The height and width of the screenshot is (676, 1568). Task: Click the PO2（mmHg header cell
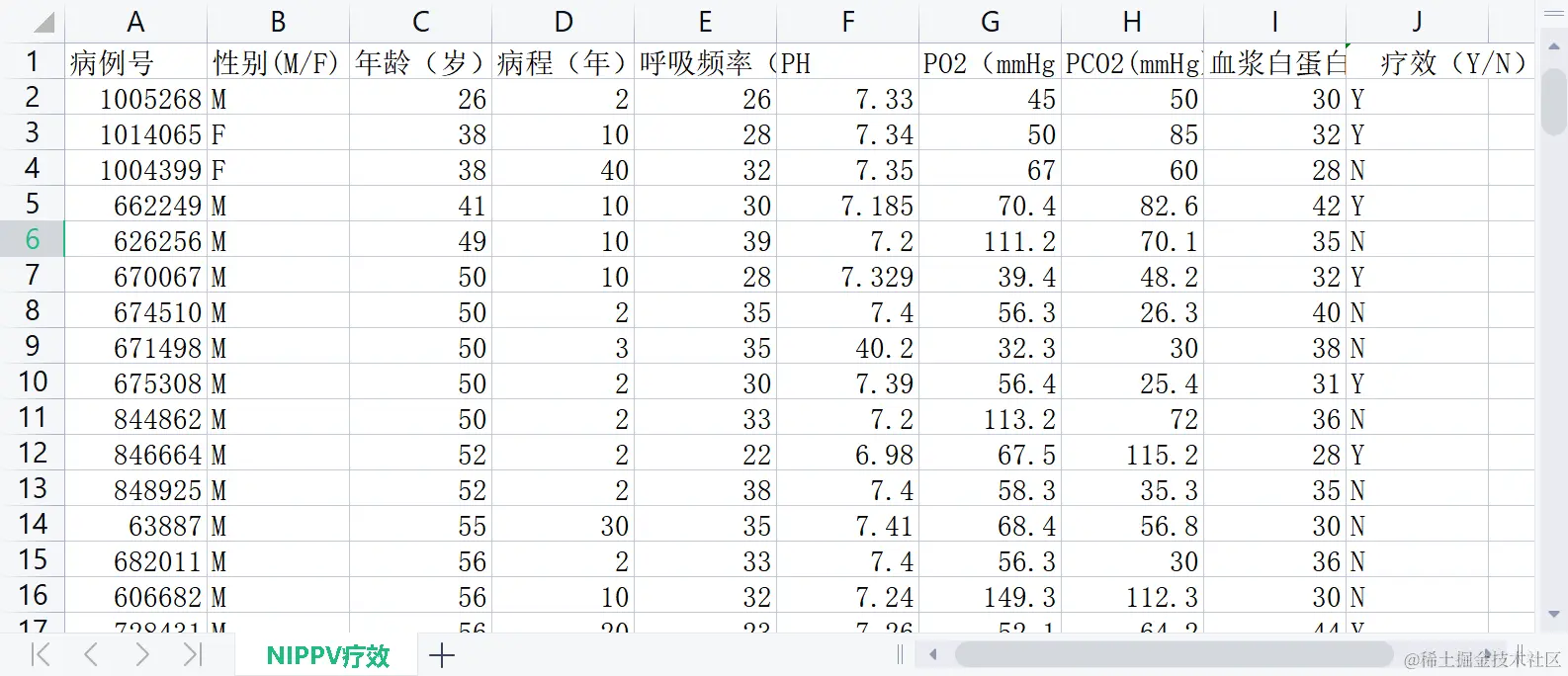[x=991, y=62]
